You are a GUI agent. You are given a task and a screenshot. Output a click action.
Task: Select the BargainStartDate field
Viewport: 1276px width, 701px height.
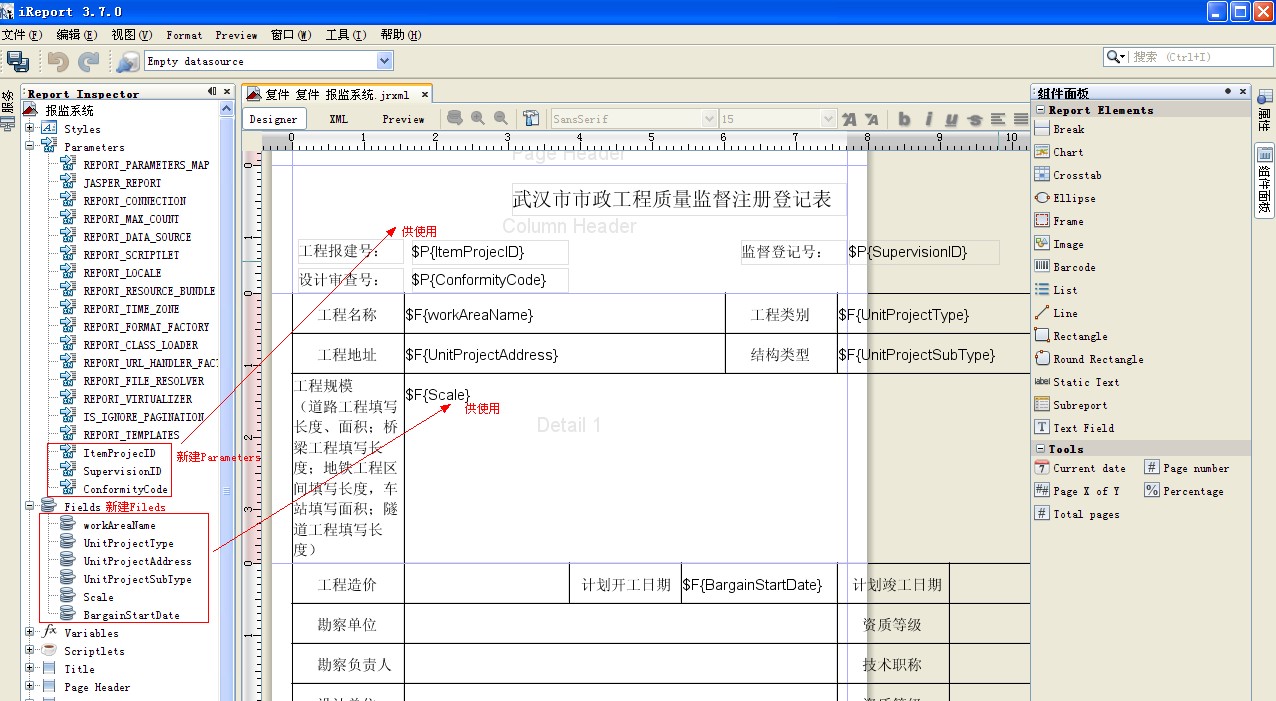[131, 615]
